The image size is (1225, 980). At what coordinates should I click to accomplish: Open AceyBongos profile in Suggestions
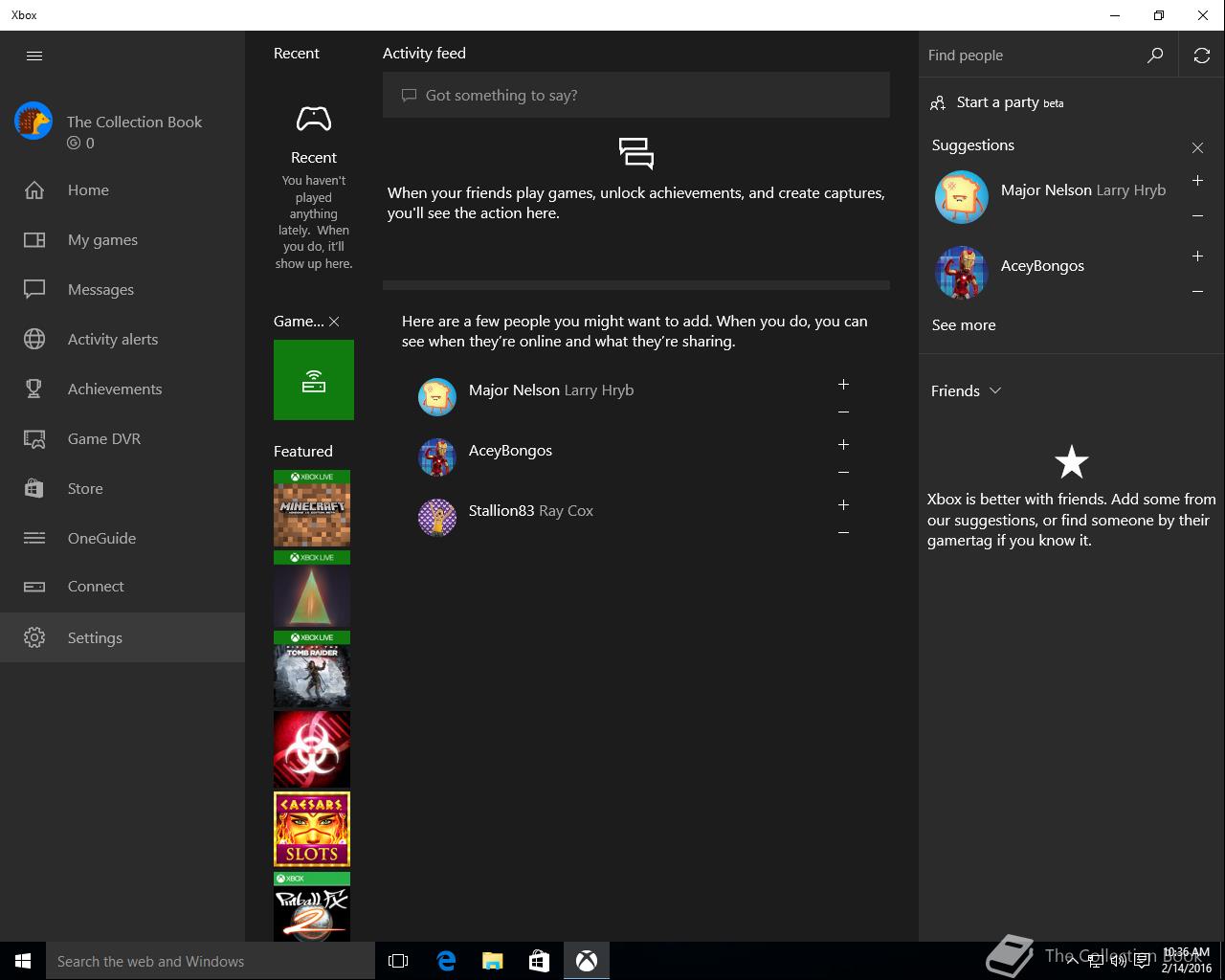[x=961, y=273]
